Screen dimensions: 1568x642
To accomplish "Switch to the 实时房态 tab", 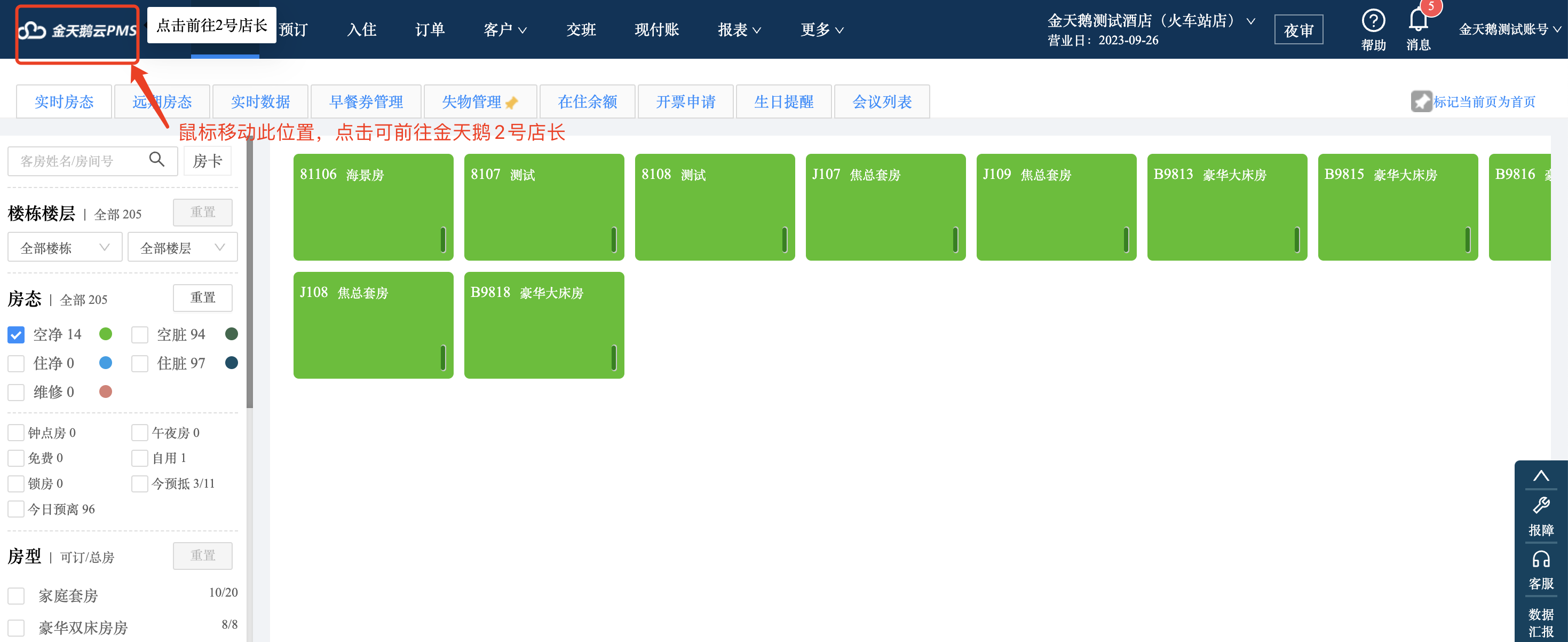I will coord(64,101).
